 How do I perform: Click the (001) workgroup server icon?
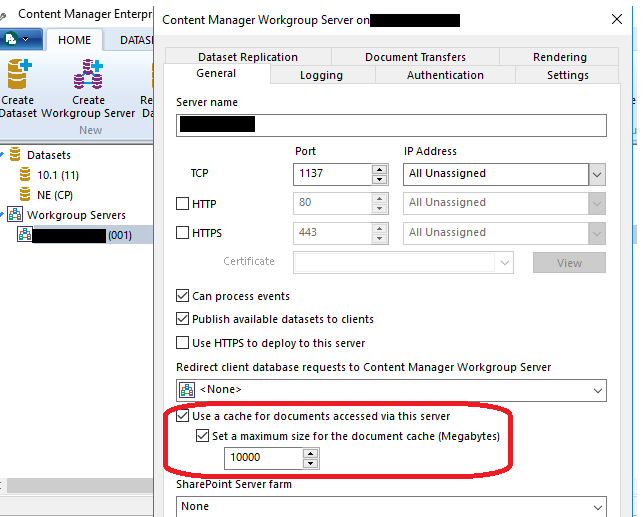click(25, 235)
